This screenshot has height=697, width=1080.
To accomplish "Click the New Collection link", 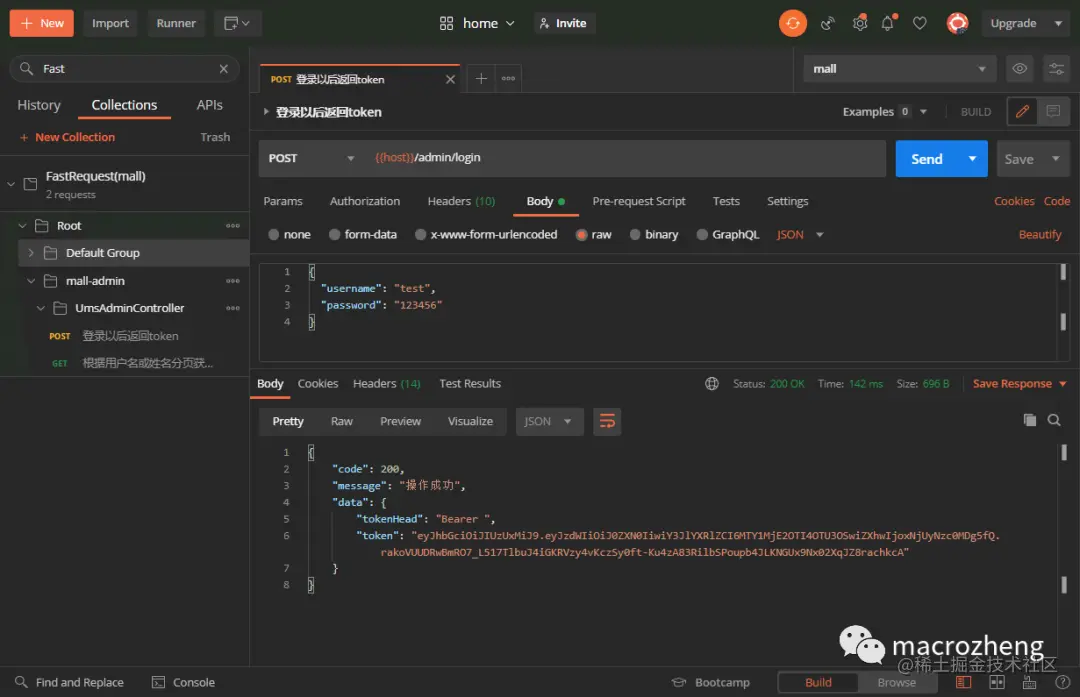I will tap(68, 137).
